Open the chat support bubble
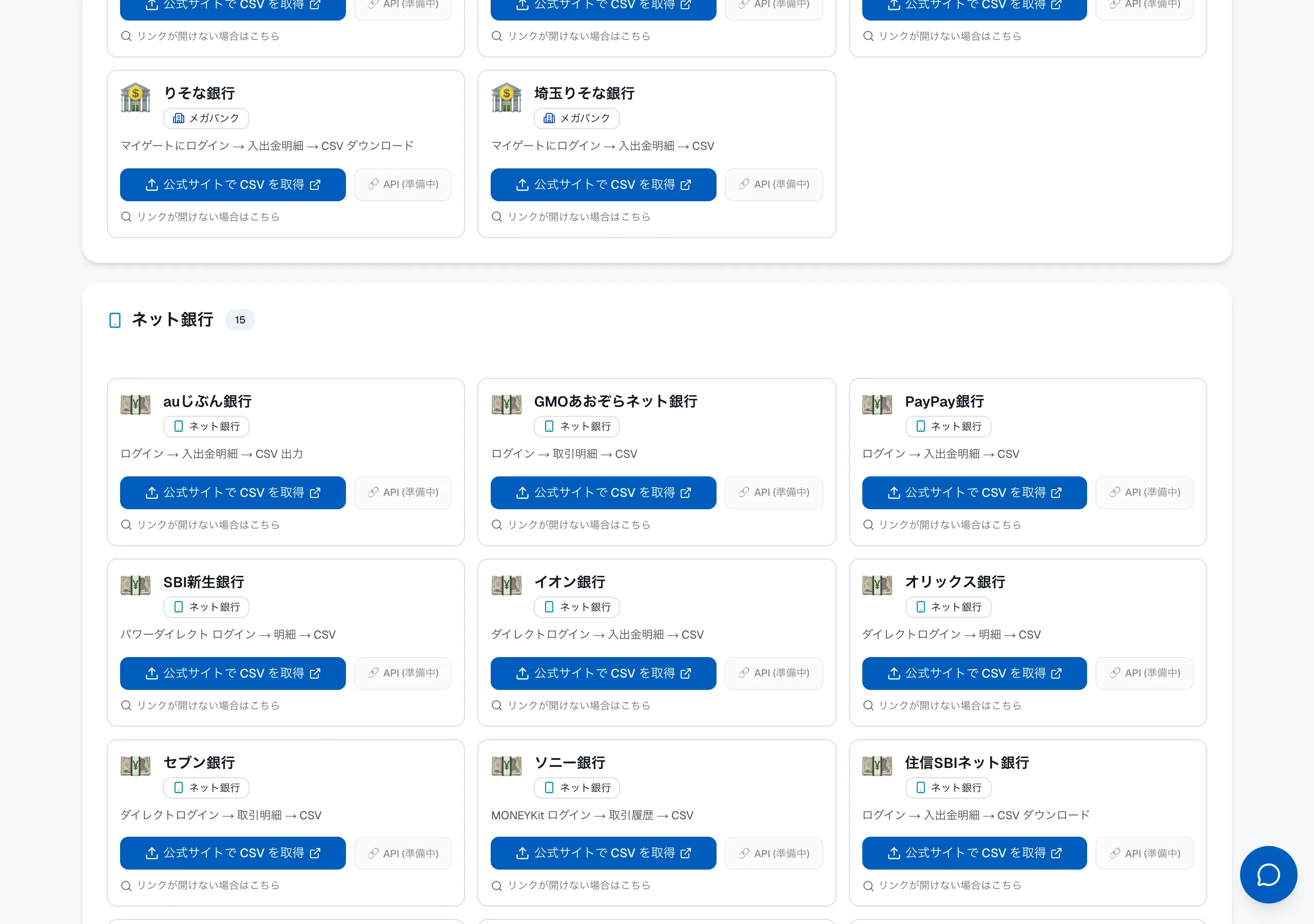This screenshot has height=924, width=1314. pyautogui.click(x=1268, y=874)
